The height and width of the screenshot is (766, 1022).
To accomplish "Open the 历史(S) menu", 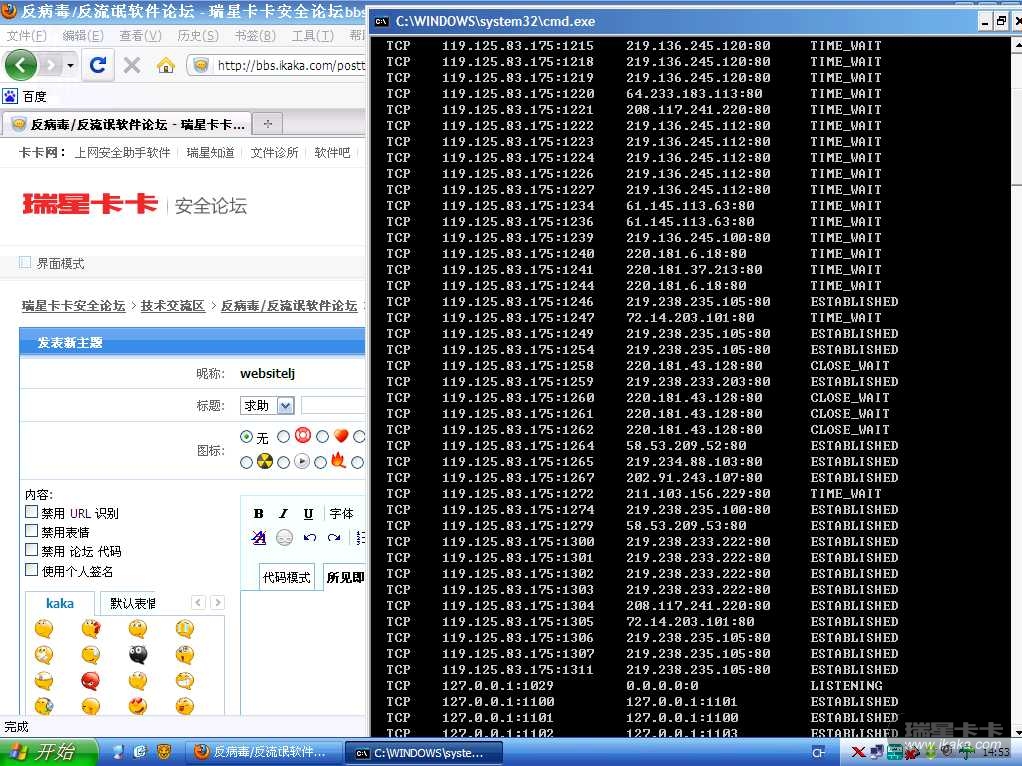I will point(197,35).
